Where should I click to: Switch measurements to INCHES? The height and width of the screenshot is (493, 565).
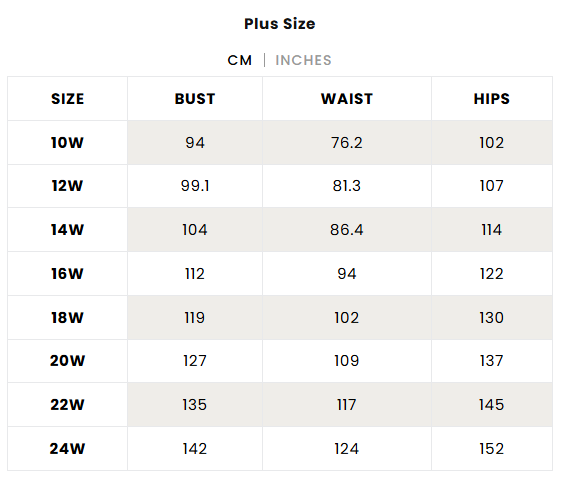[x=303, y=60]
